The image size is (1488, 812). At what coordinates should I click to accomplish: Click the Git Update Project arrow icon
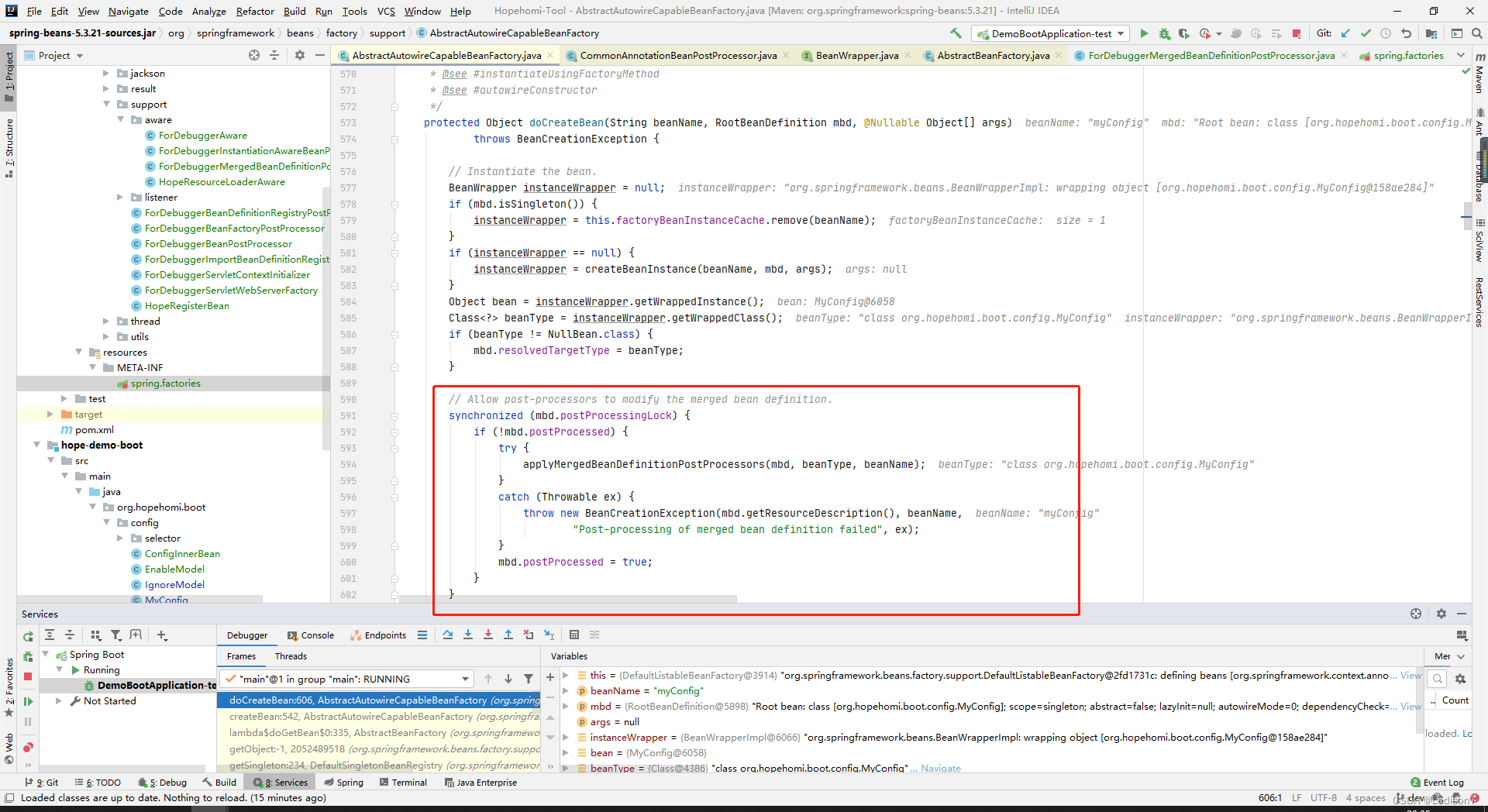pos(1345,33)
